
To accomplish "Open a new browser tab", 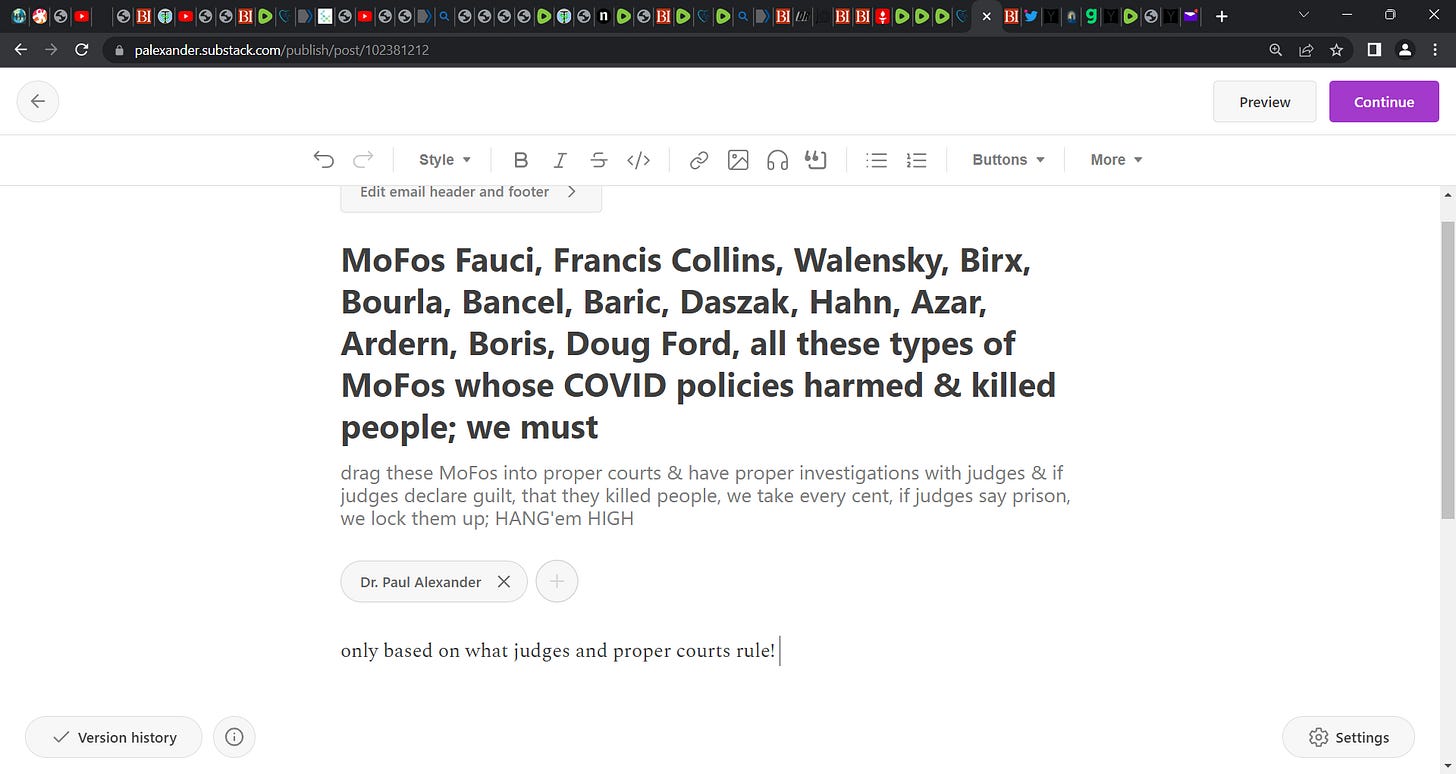I will pos(1221,16).
